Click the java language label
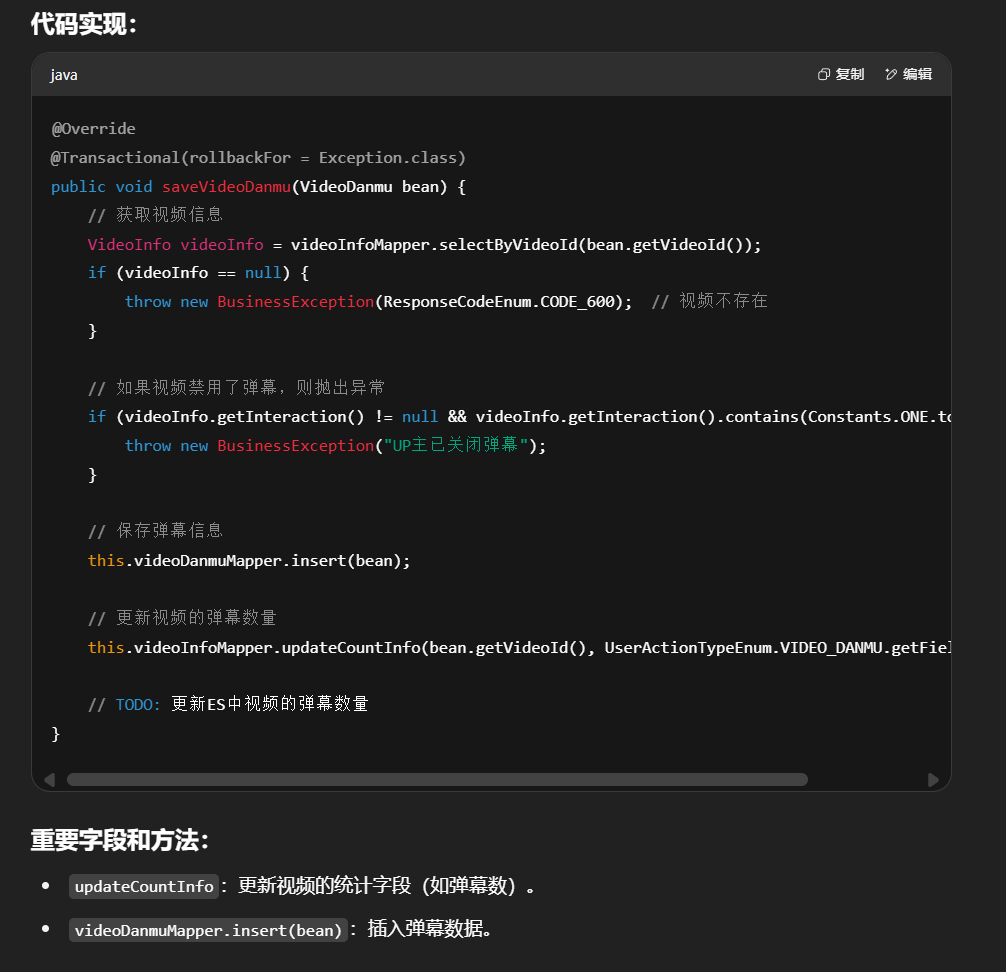The width and height of the screenshot is (1006, 972). pyautogui.click(x=64, y=75)
